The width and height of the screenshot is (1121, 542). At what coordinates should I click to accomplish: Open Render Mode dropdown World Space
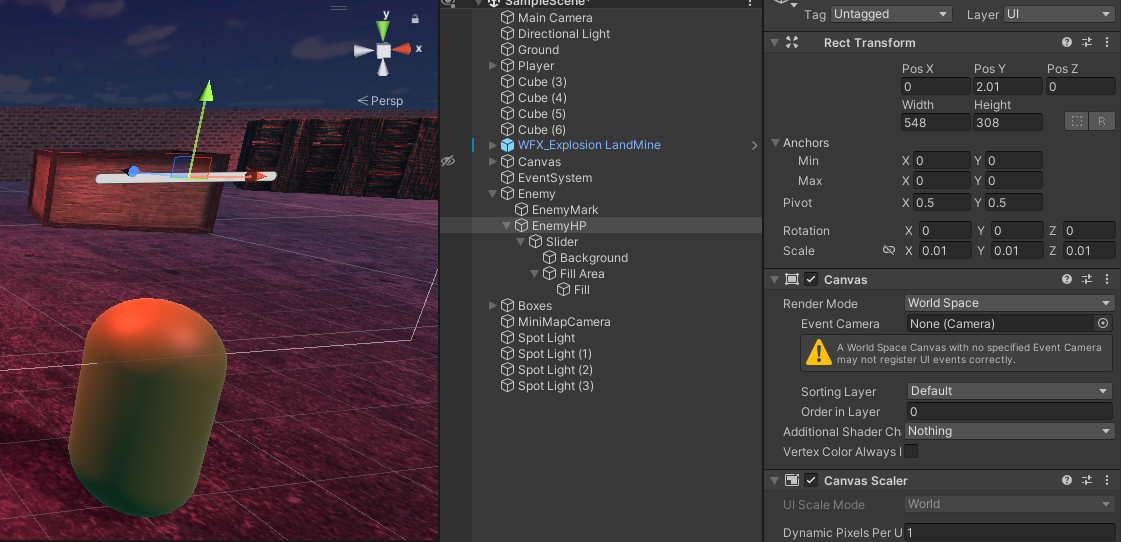[x=1009, y=303]
